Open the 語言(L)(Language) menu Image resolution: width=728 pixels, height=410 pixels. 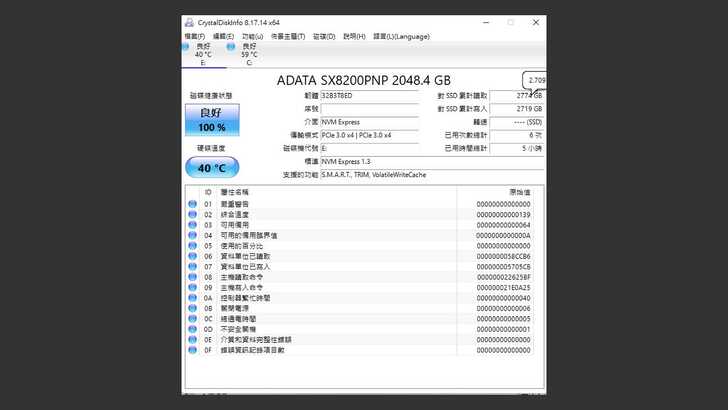tap(401, 36)
